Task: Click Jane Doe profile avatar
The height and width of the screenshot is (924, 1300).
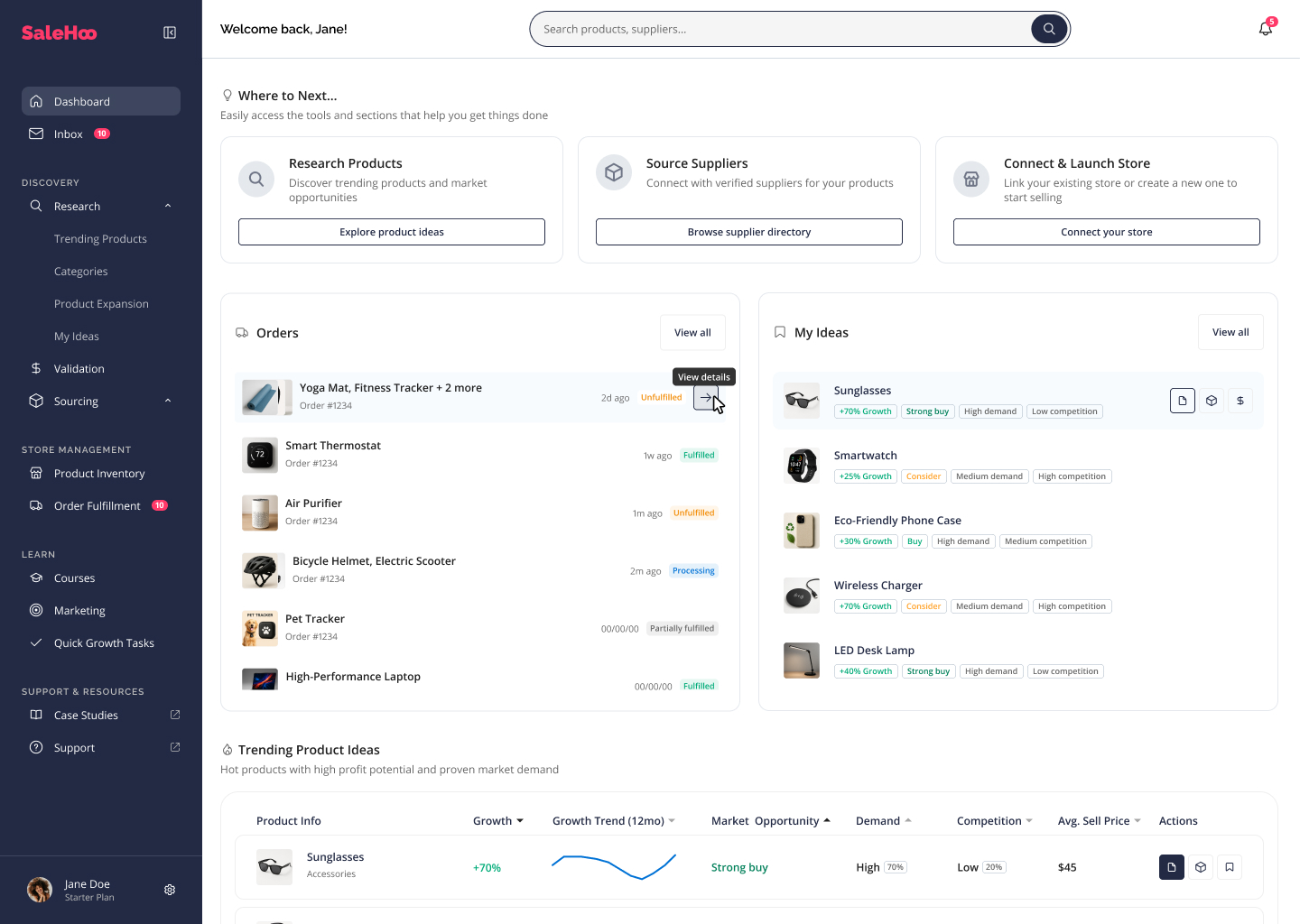Action: (40, 890)
